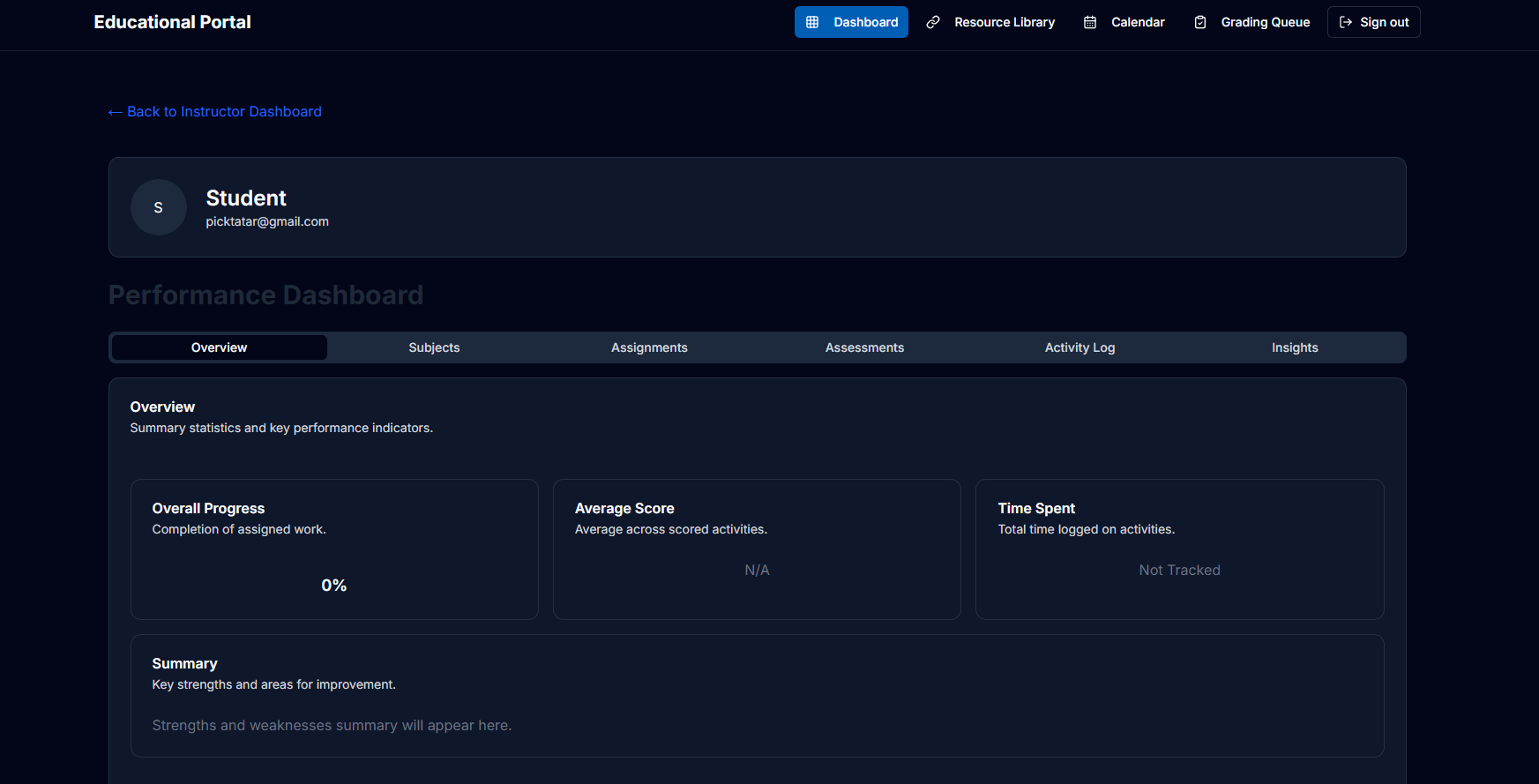
Task: Click the Calendar icon in navbar
Action: coord(1090,22)
